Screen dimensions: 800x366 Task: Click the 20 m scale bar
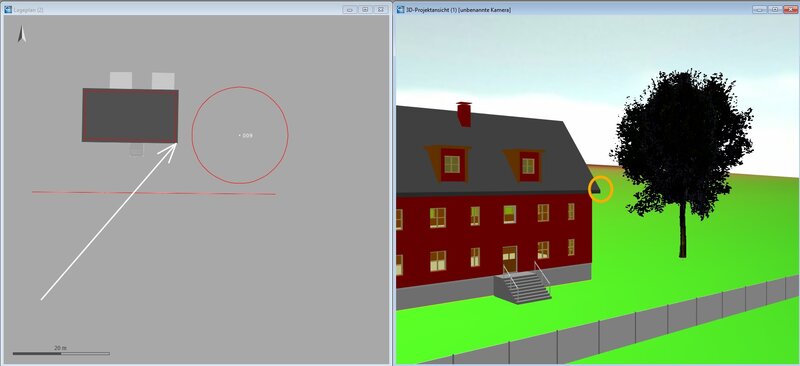tap(61, 353)
